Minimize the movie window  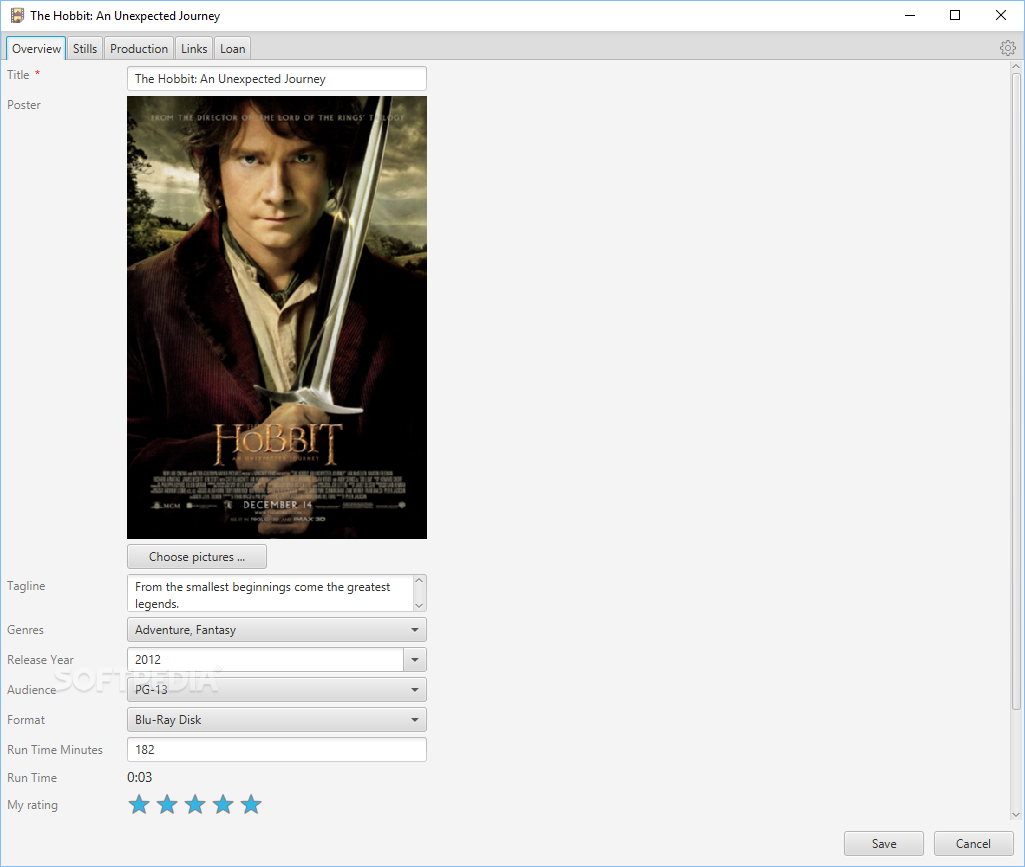[909, 16]
